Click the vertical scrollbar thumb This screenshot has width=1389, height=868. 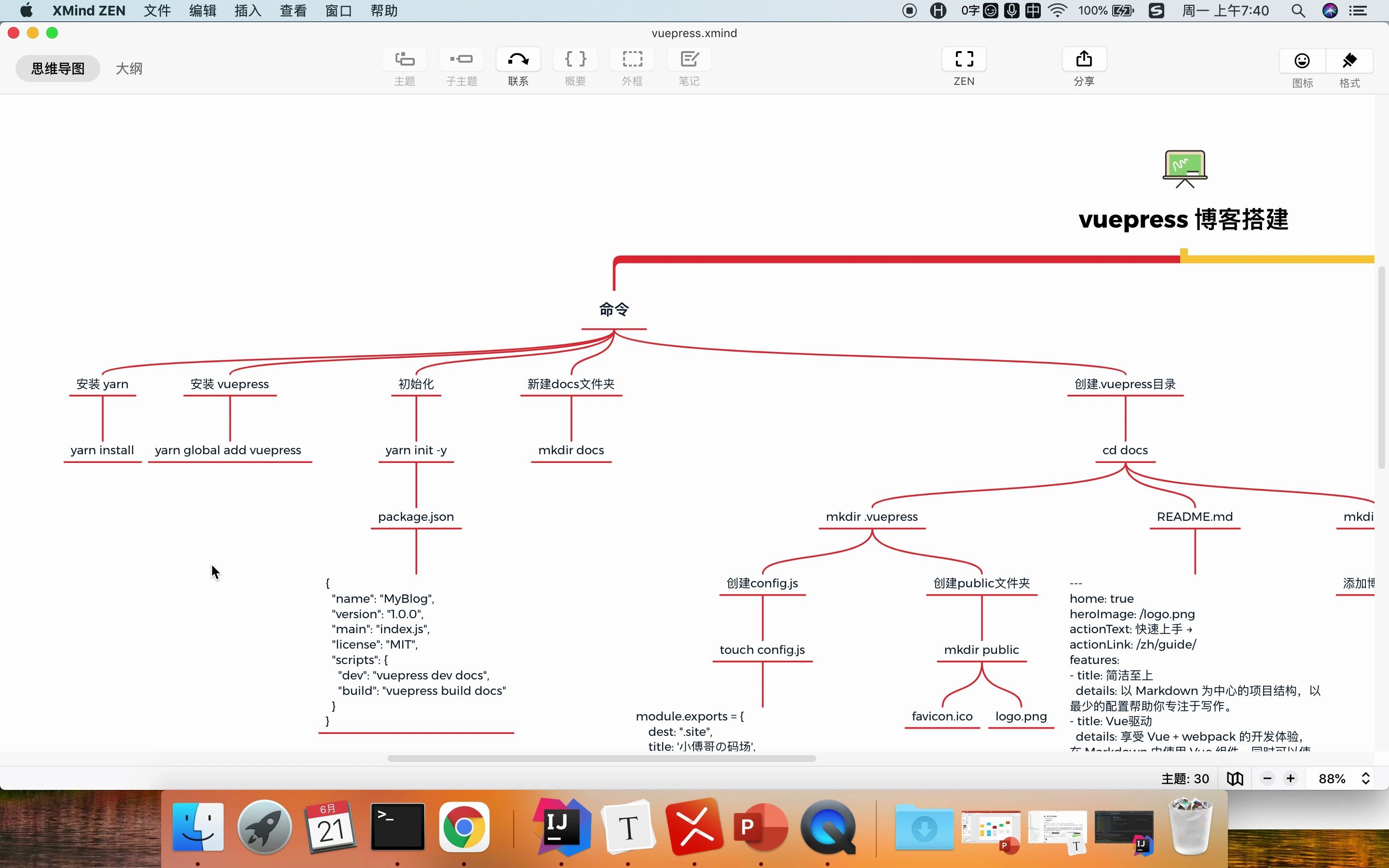tap(1382, 367)
